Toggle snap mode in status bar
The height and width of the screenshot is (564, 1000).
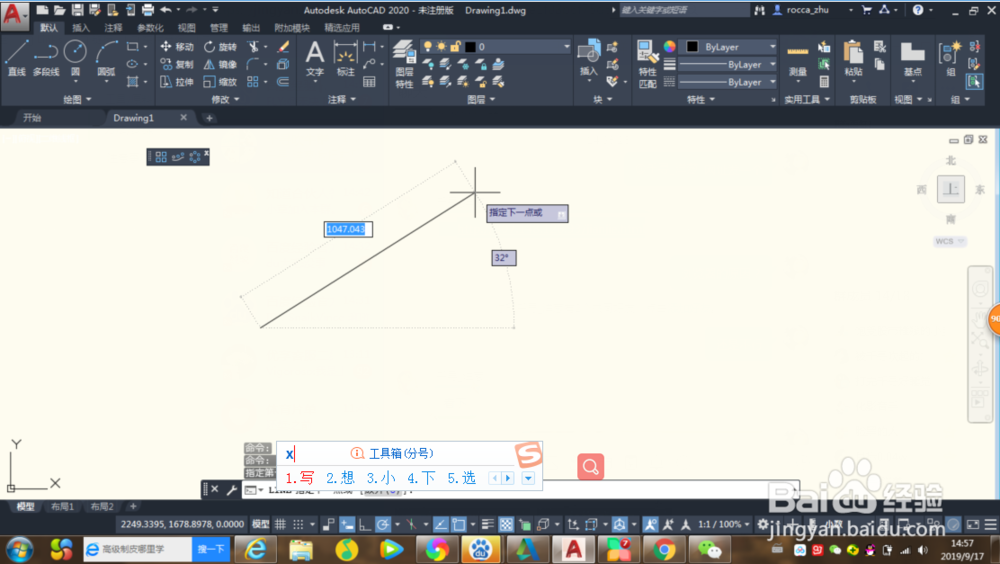298,524
